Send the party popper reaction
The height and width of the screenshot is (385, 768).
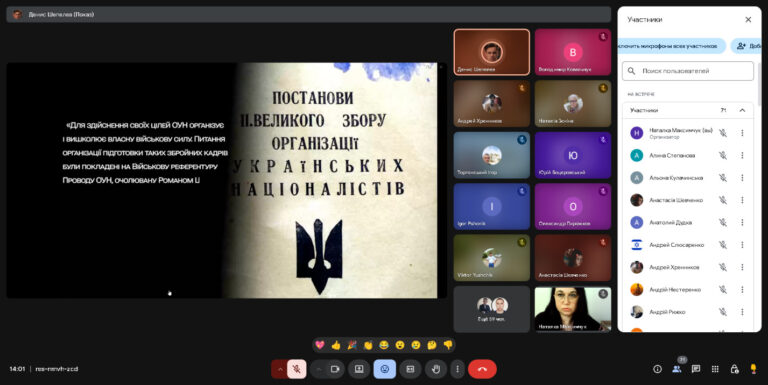point(352,345)
